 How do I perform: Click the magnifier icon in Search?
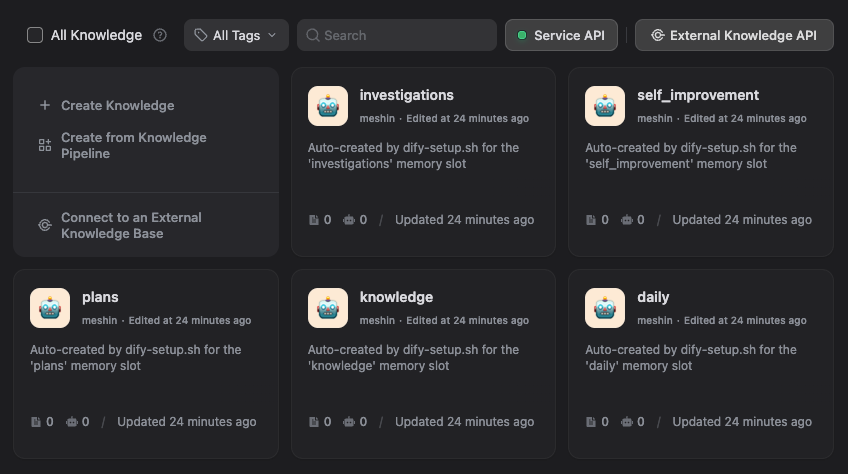313,35
